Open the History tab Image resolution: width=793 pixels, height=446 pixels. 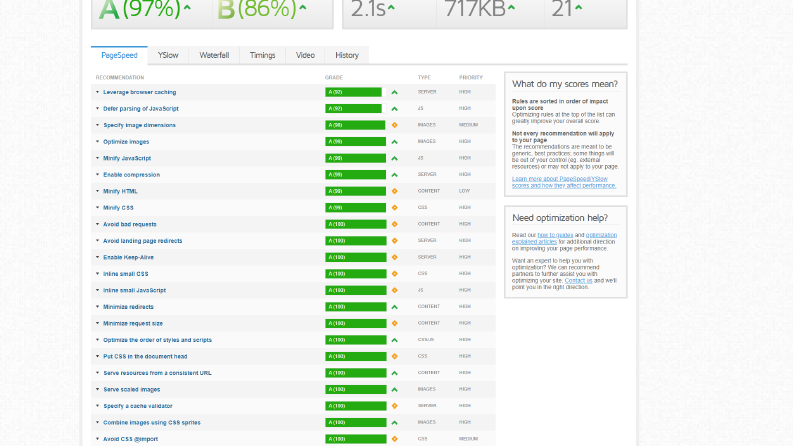click(347, 56)
